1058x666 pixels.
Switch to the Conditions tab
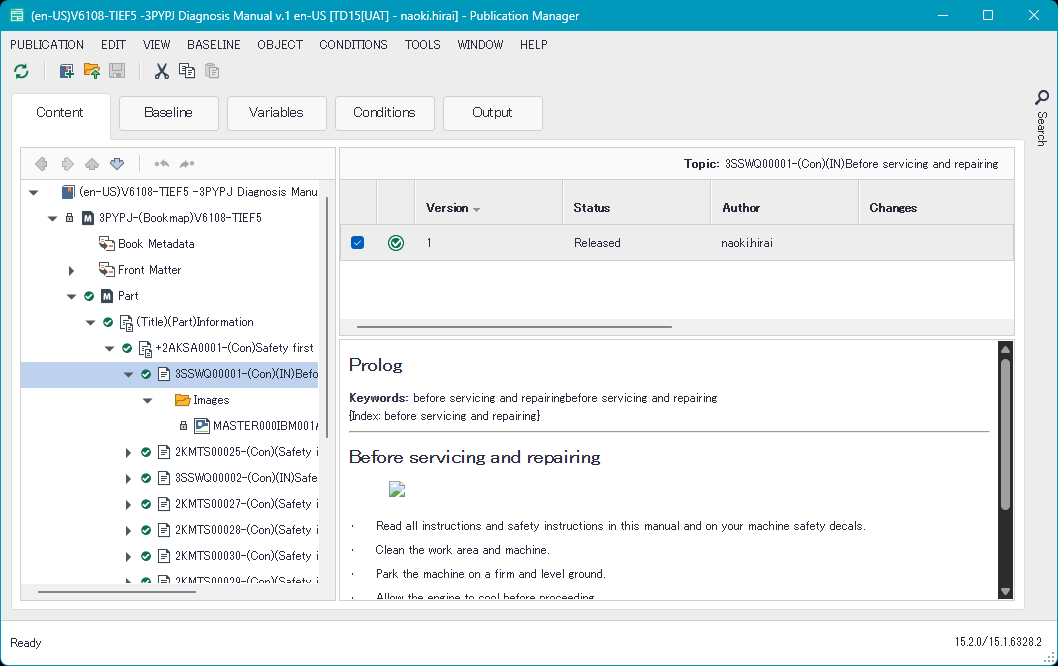click(x=384, y=113)
